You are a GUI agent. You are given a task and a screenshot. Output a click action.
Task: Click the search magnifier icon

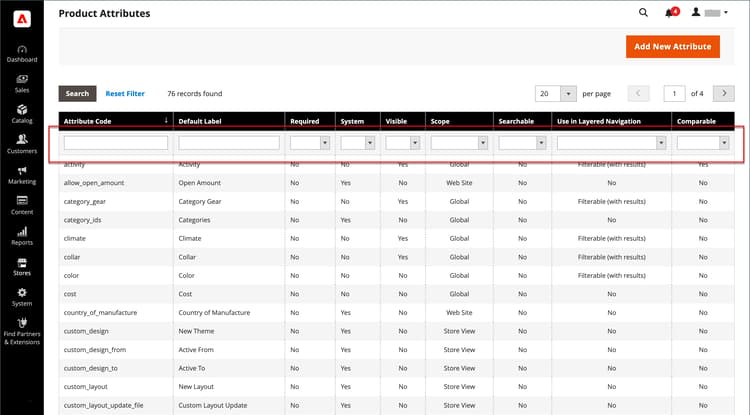click(643, 12)
